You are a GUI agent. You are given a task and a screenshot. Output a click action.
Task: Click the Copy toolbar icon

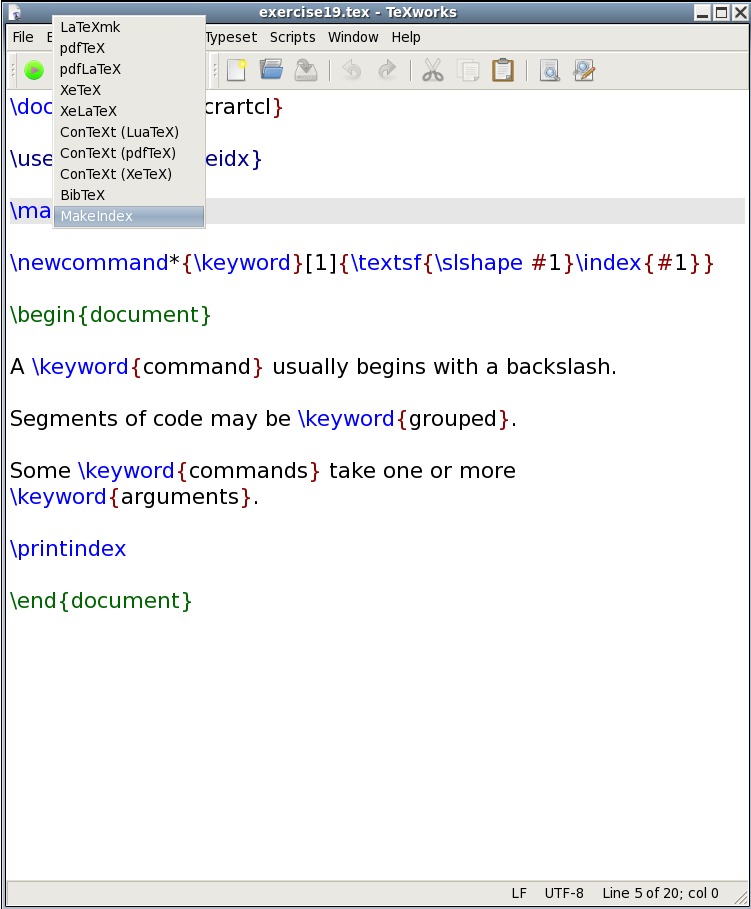467,70
